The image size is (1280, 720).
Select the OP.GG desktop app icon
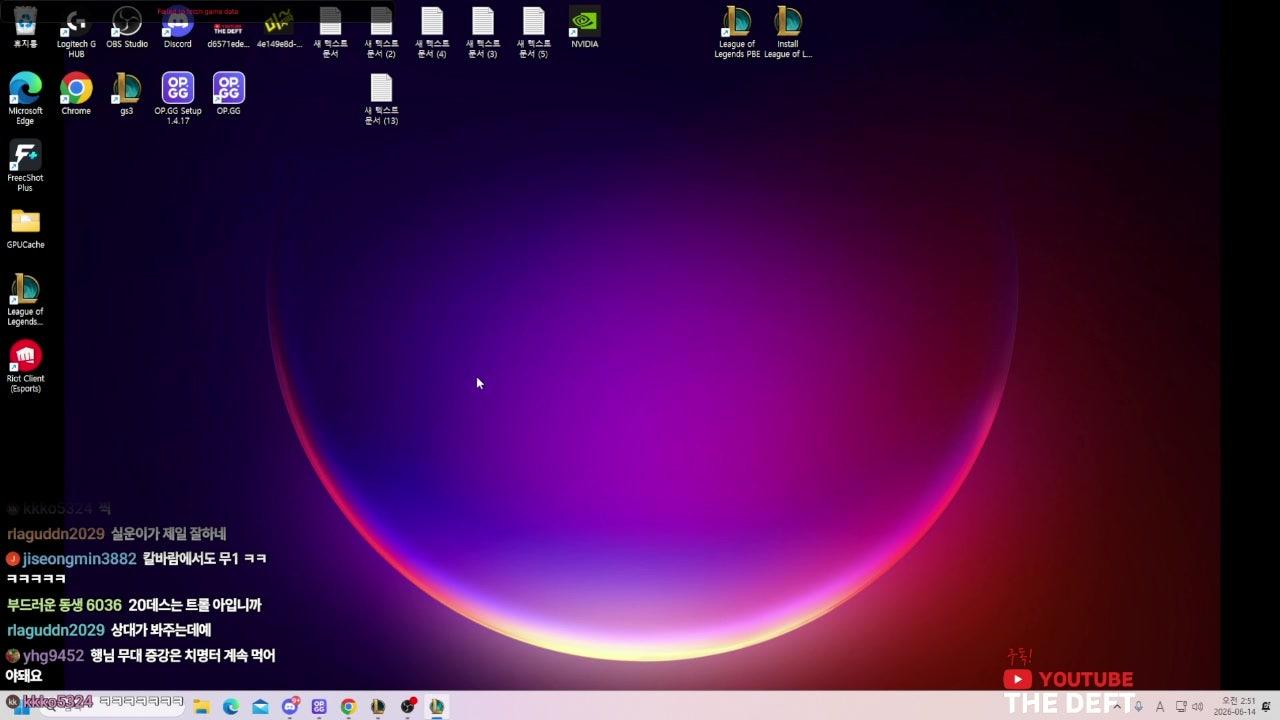228,94
